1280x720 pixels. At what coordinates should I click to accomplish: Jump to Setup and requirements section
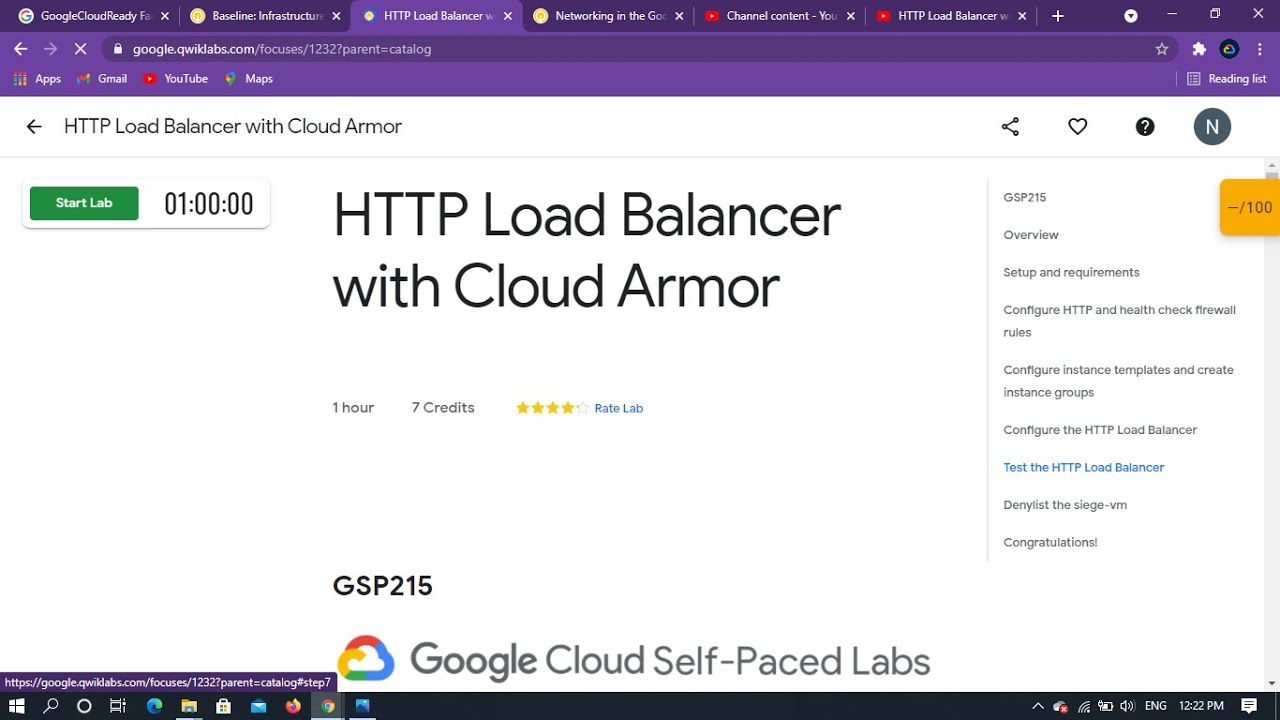coord(1071,272)
